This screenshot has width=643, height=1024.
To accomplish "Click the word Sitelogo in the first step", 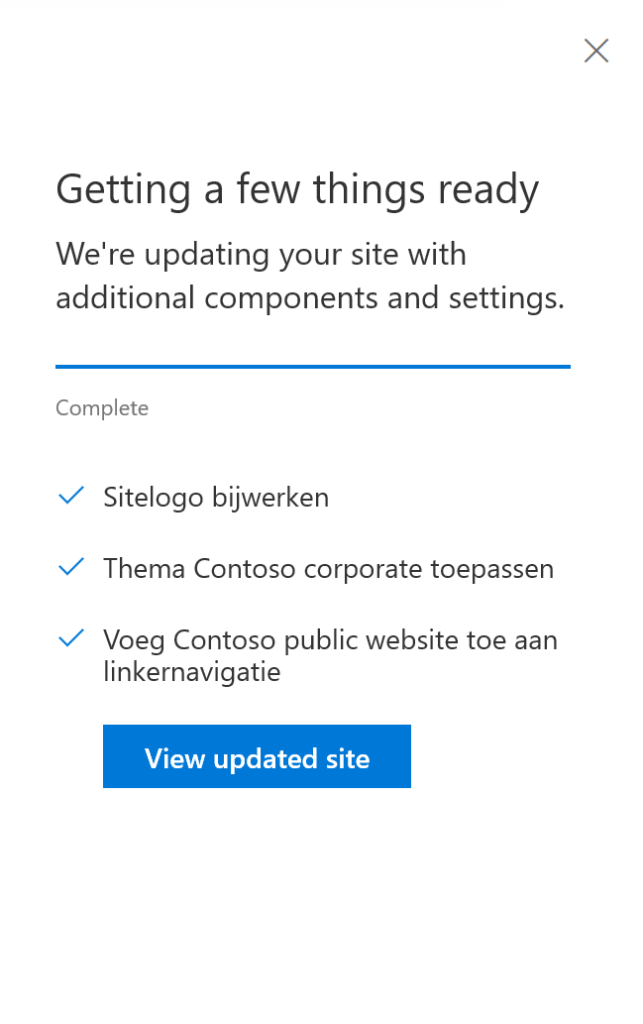I will tap(153, 497).
